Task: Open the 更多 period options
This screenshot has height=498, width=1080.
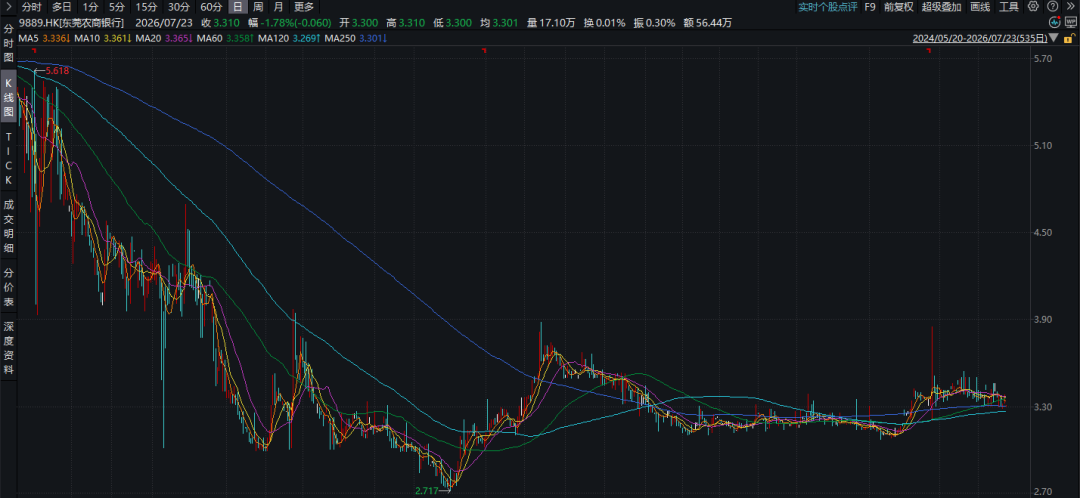Action: (x=304, y=7)
